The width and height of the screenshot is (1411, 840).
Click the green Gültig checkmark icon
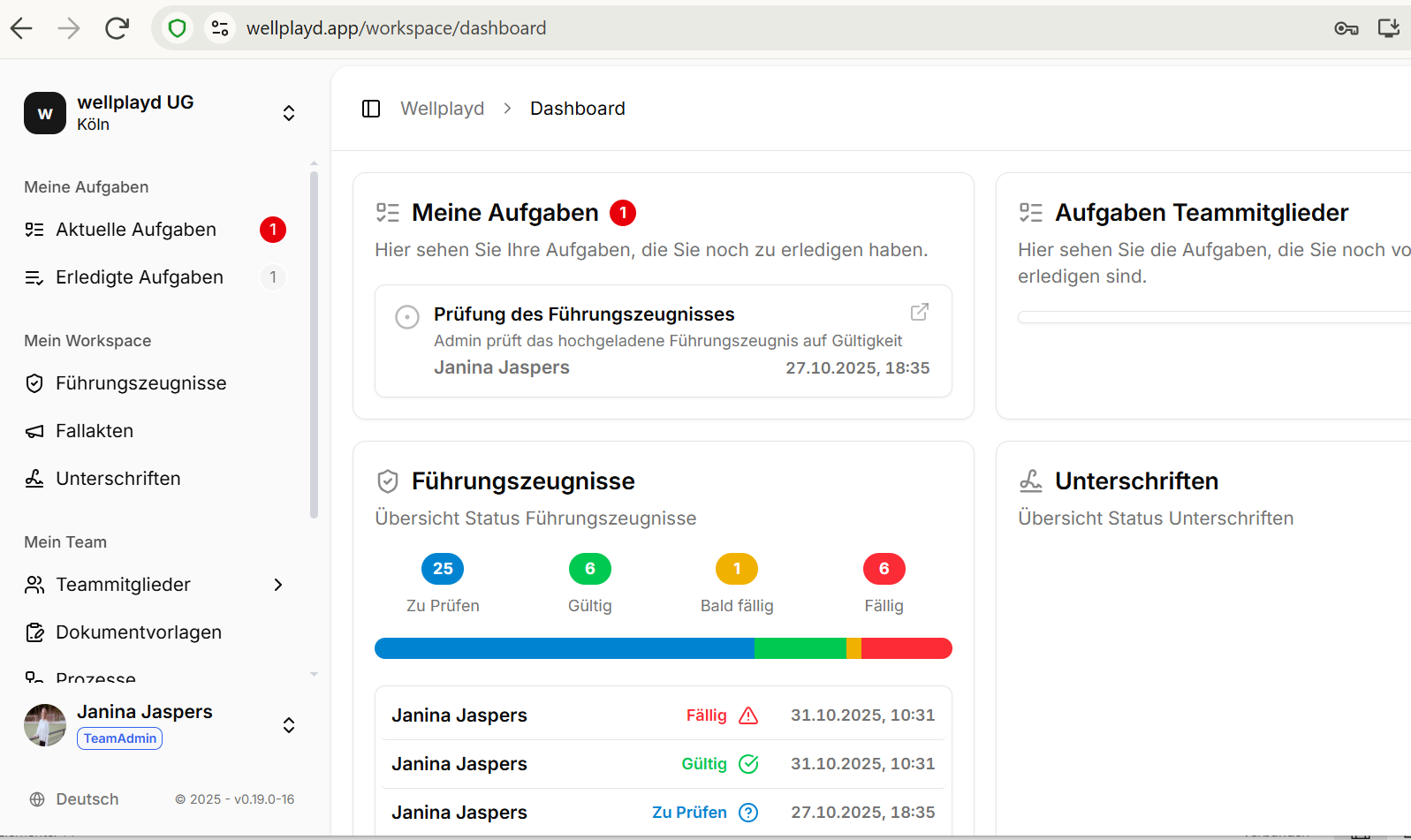[748, 764]
